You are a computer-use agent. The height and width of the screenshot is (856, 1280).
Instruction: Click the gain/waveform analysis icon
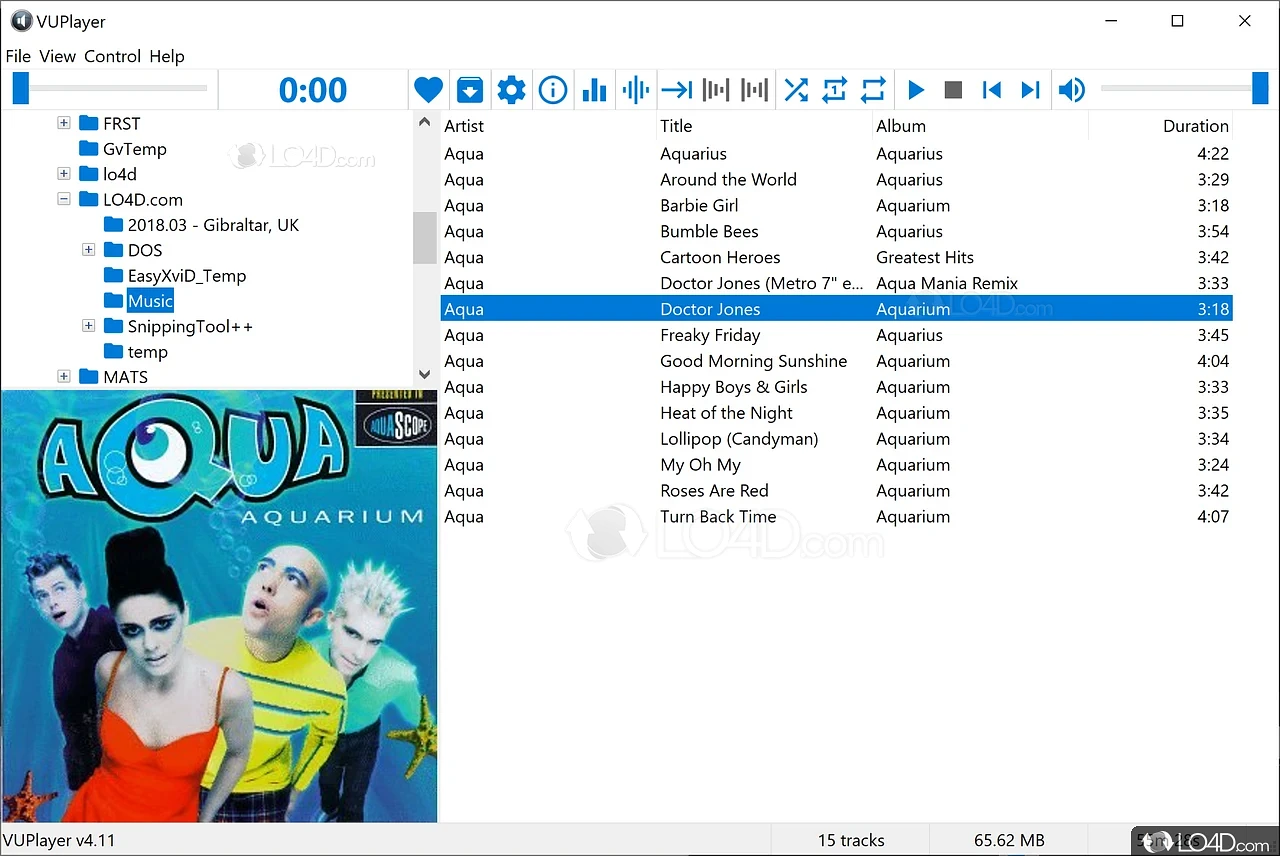635,89
